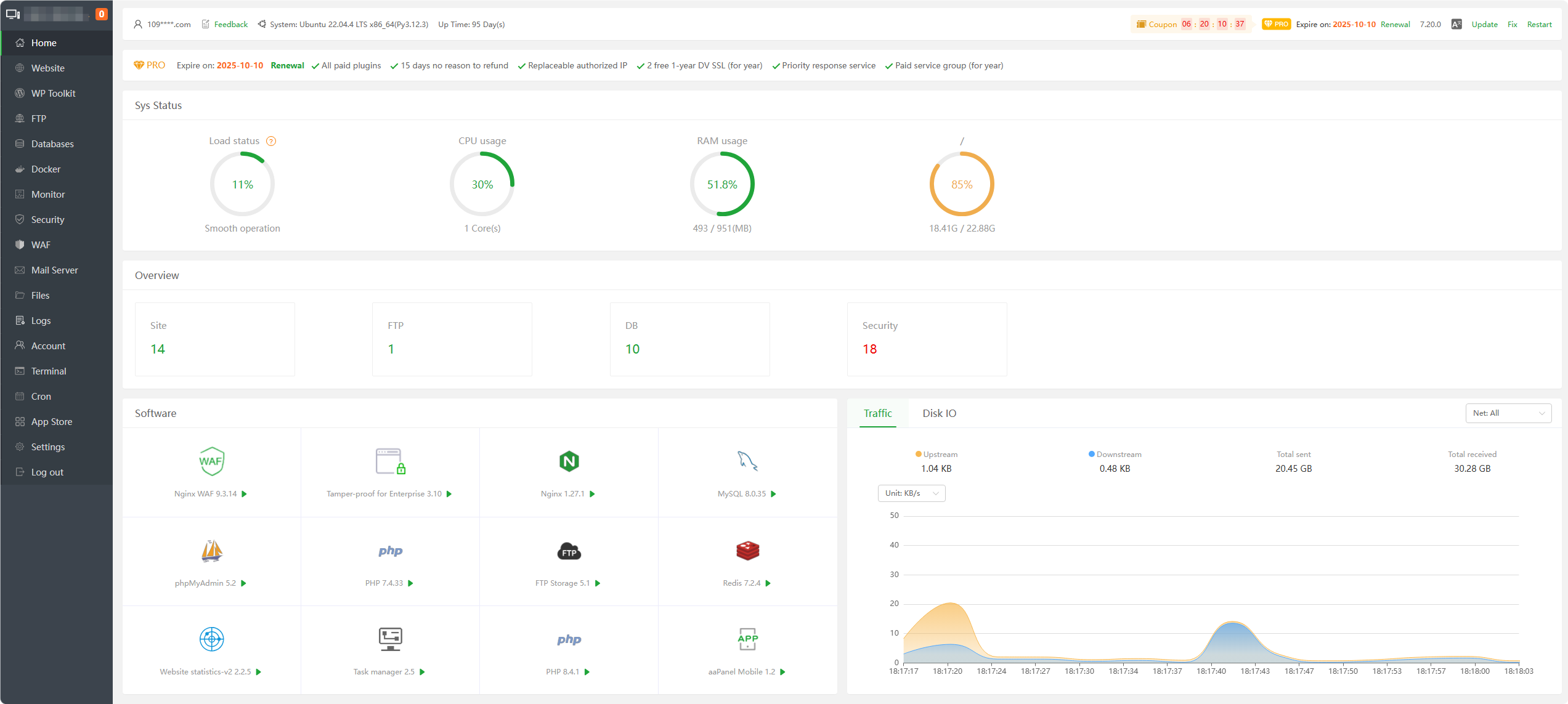Open the Net: All dropdown
The height and width of the screenshot is (704, 1568).
pos(1508,413)
